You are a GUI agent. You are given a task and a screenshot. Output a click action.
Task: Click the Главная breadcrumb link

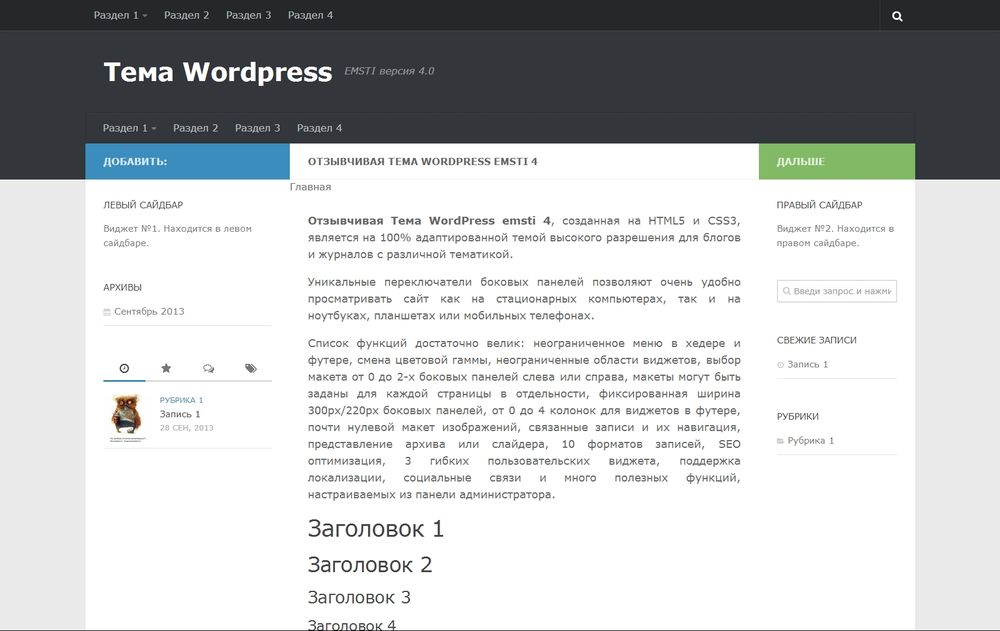click(x=310, y=187)
